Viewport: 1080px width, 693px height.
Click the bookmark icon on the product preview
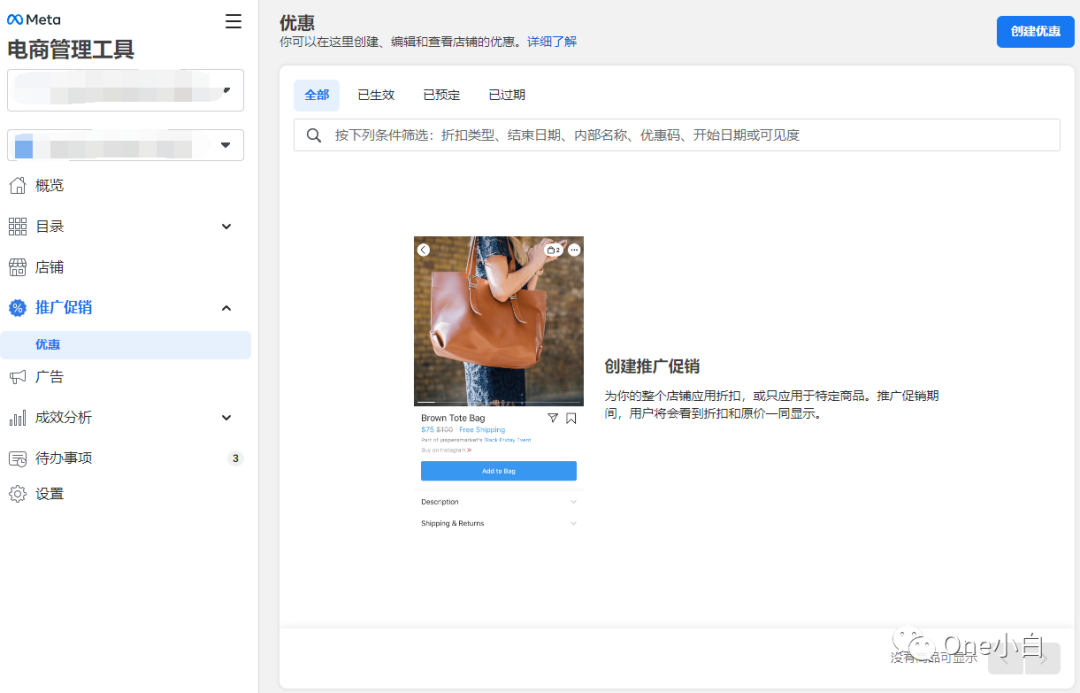[571, 418]
